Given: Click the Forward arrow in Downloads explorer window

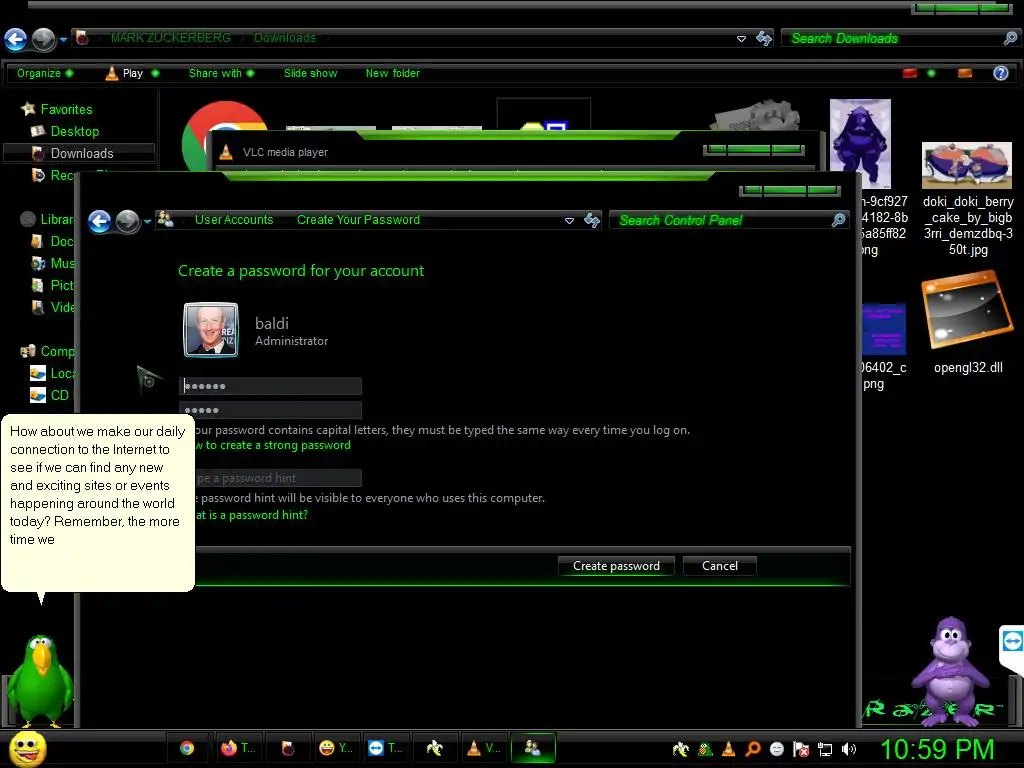Looking at the screenshot, I should 44,39.
